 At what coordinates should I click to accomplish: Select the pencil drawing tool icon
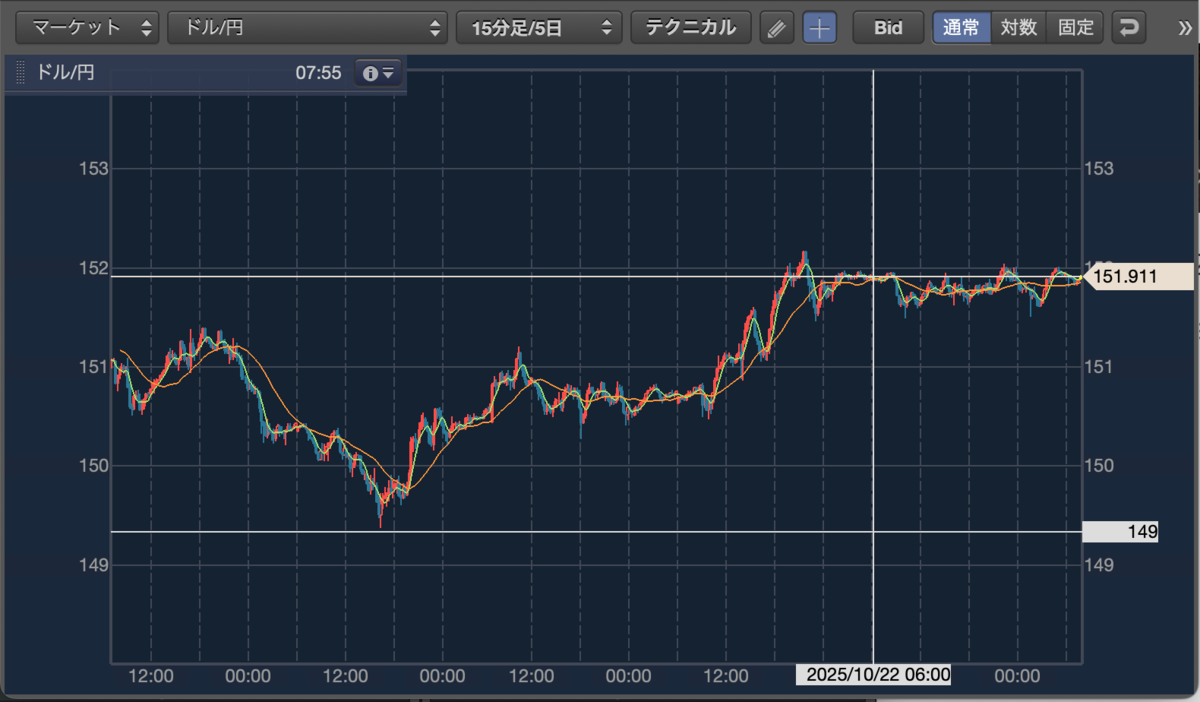coord(776,28)
